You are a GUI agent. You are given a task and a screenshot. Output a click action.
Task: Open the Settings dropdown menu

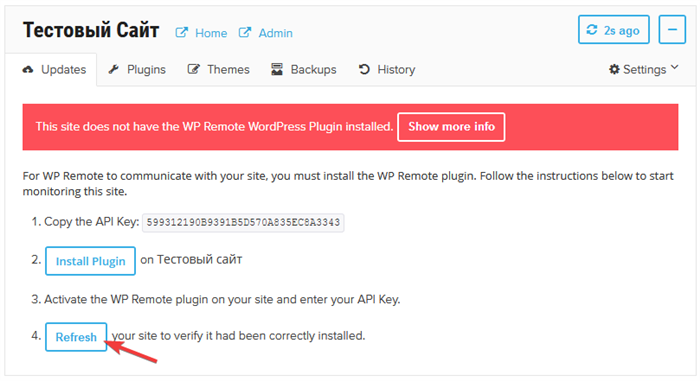(644, 70)
